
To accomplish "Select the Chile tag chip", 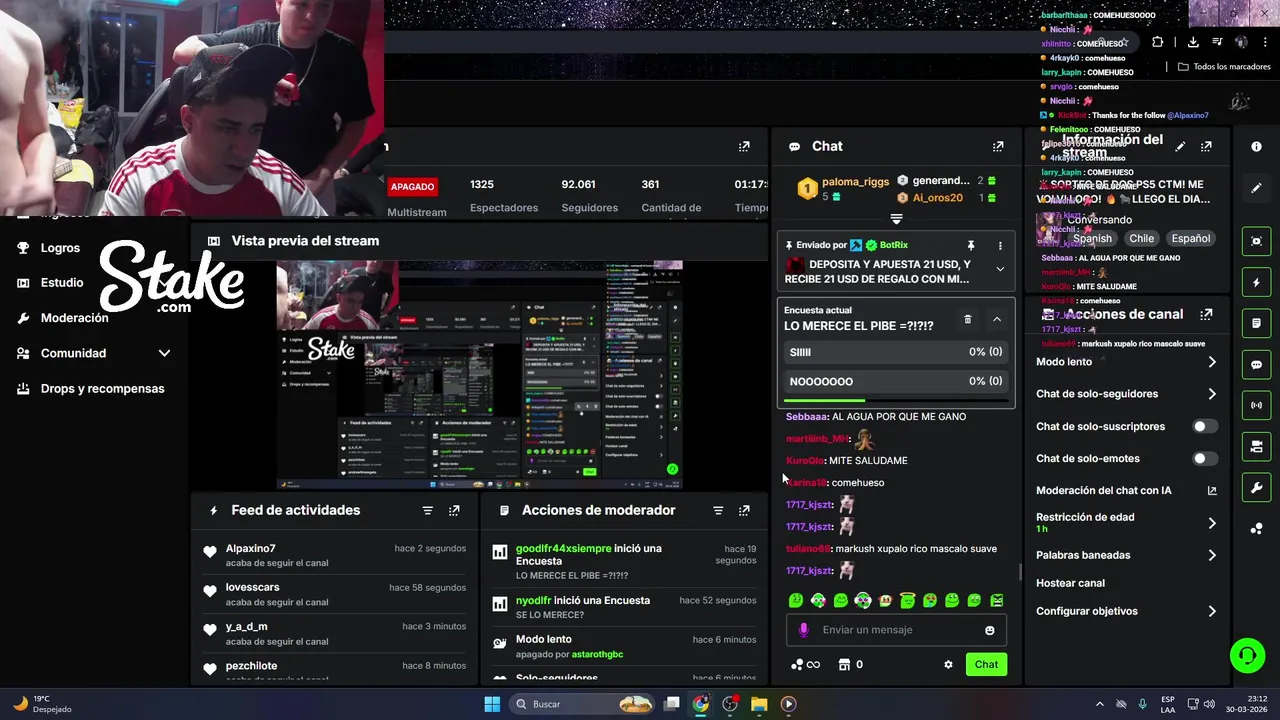I will (1142, 238).
